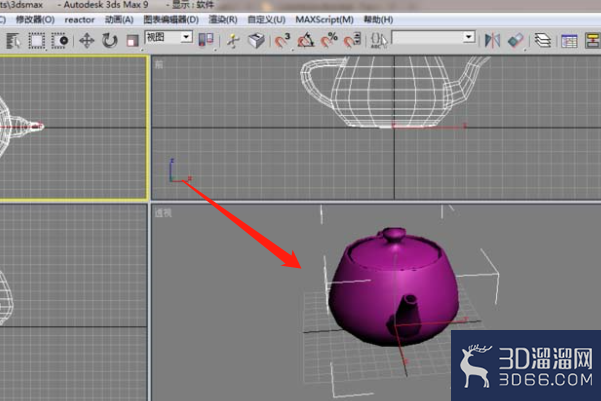The image size is (601, 401).
Task: Open Edit Named Selection Sets
Action: pos(379,40)
